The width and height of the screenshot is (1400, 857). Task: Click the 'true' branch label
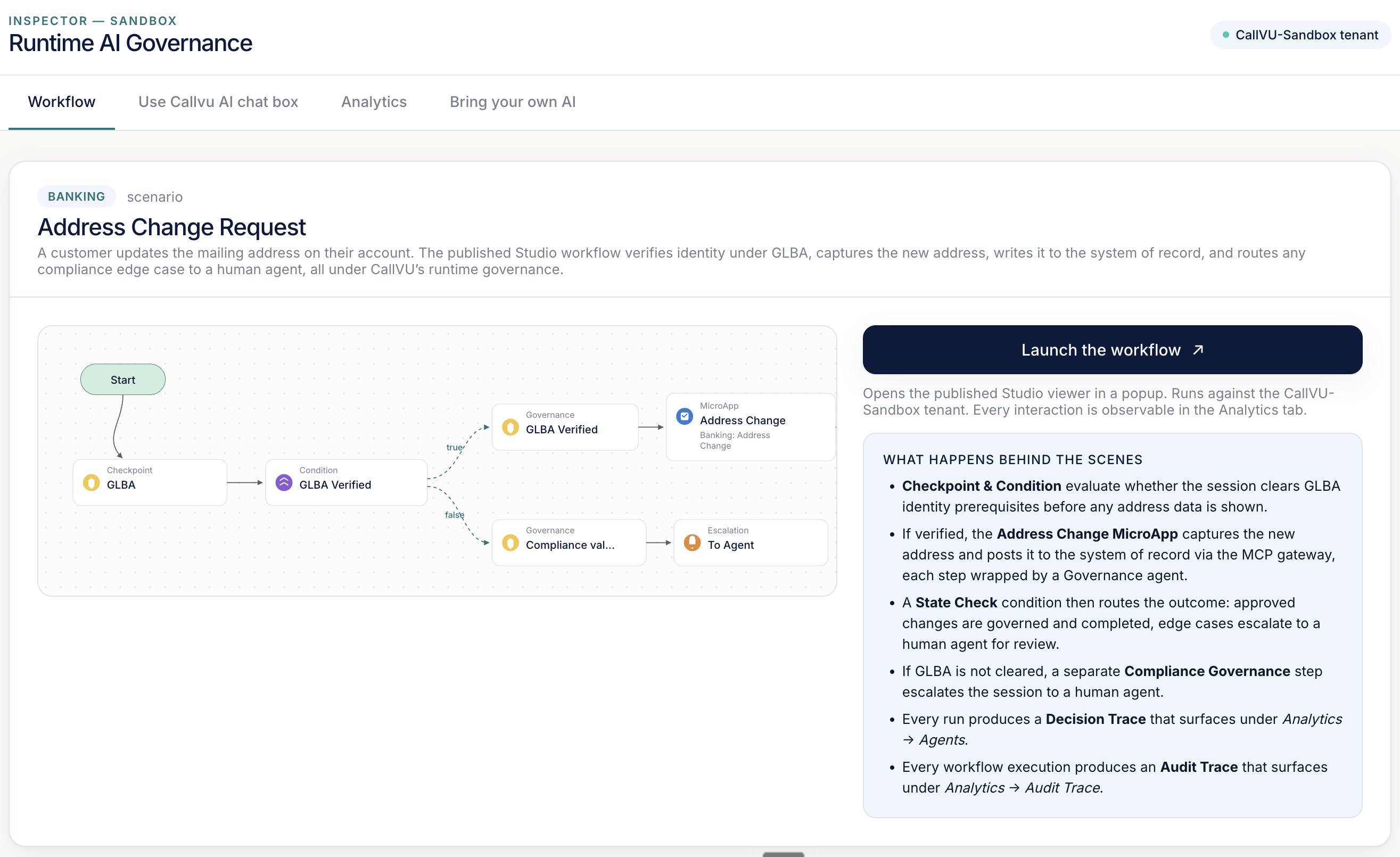(x=455, y=447)
